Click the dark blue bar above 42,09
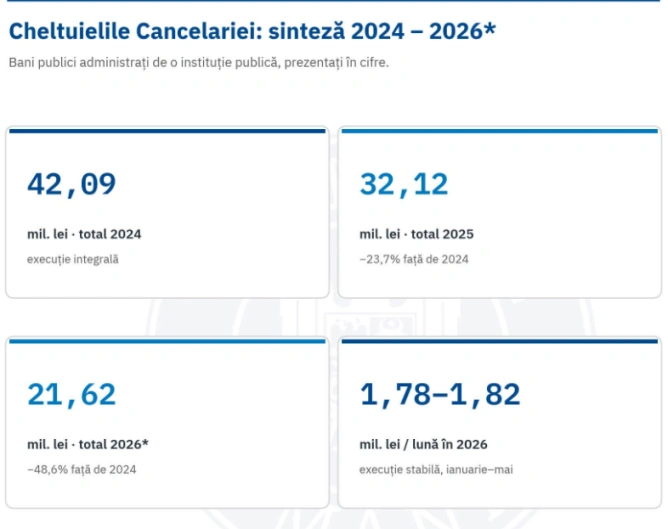Viewport: 668px width, 529px height. (x=167, y=131)
